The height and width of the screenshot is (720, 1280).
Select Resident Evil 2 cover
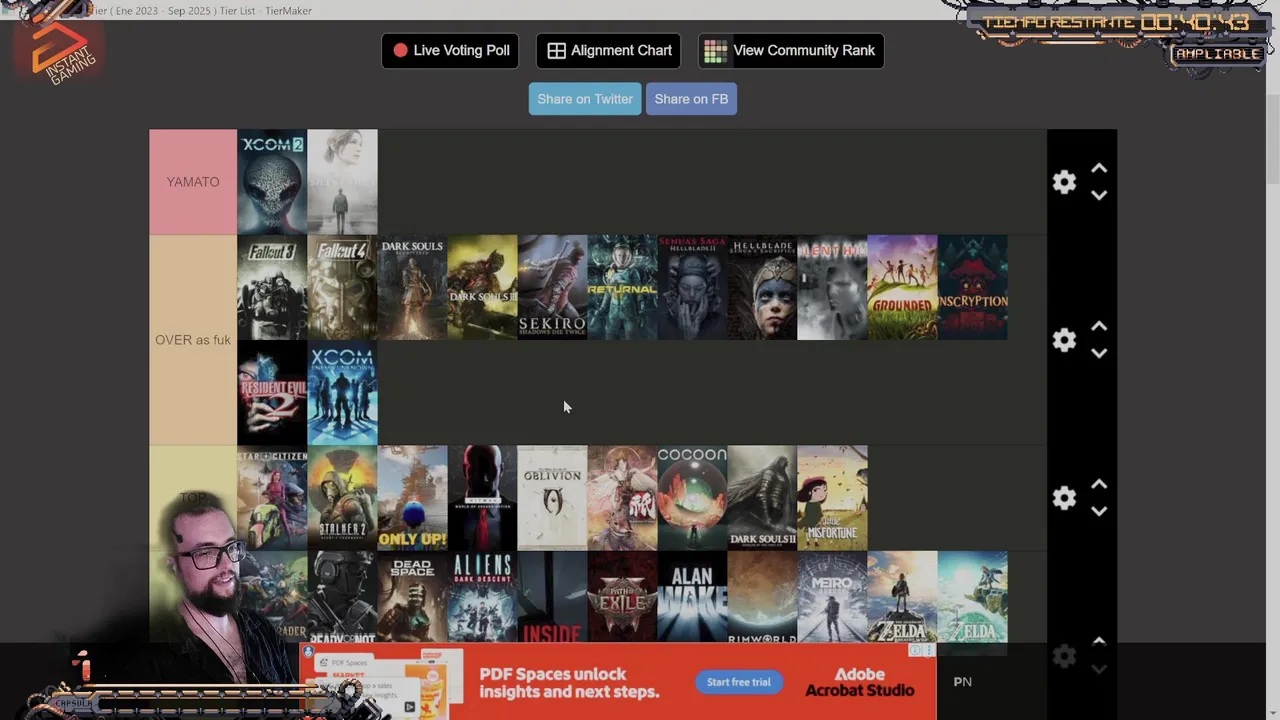(272, 393)
